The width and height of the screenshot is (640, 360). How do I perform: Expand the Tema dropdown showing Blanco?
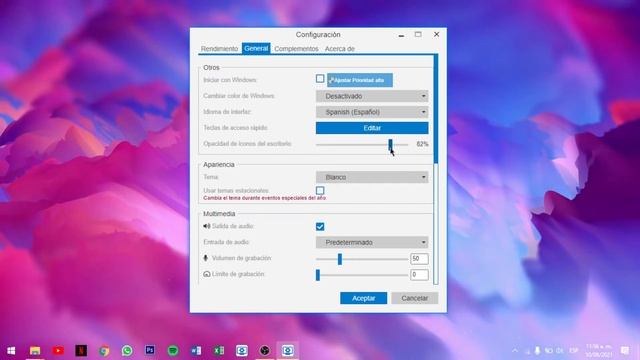click(x=372, y=177)
